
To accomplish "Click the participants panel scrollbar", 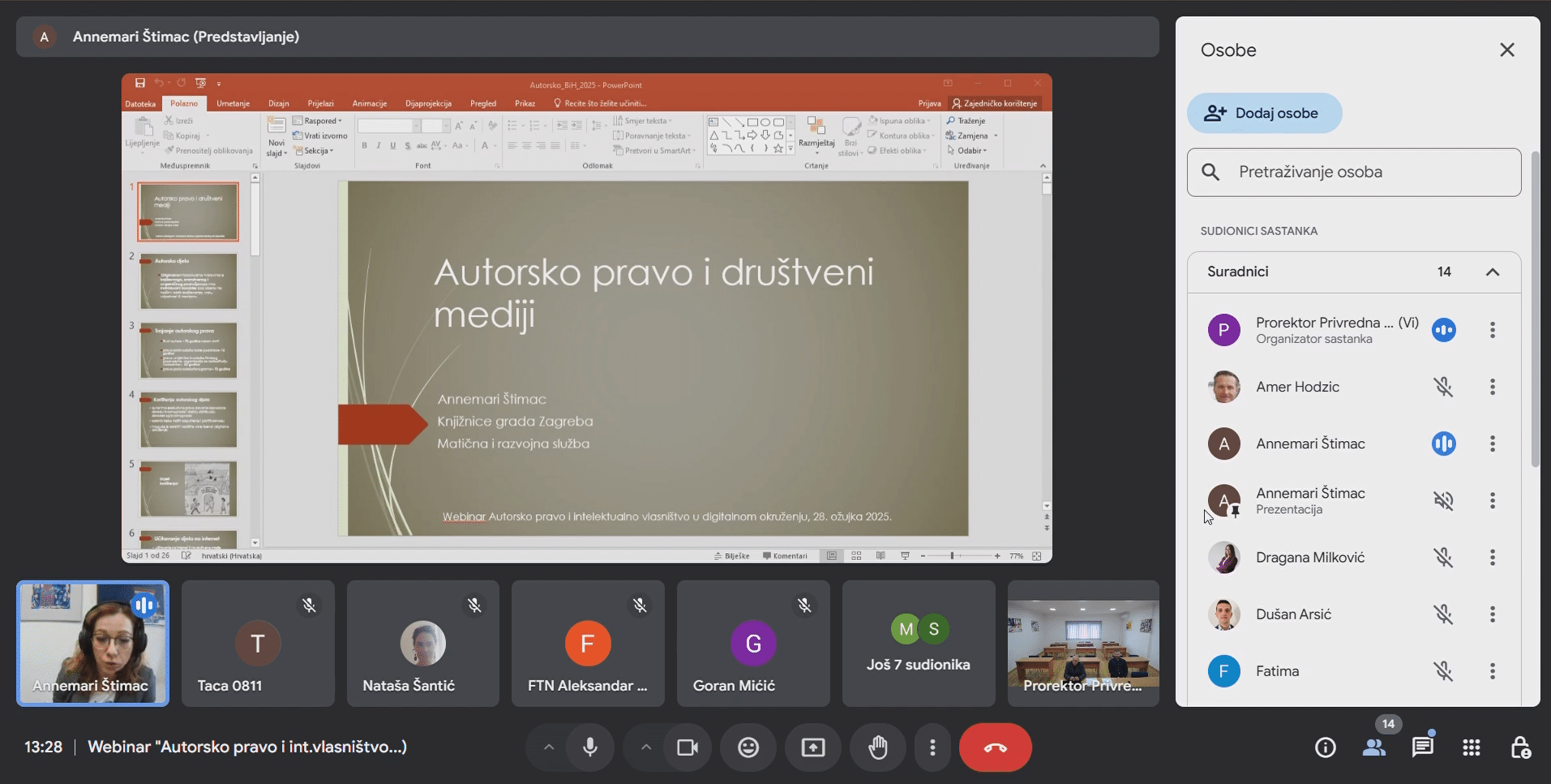I will pos(1535,309).
